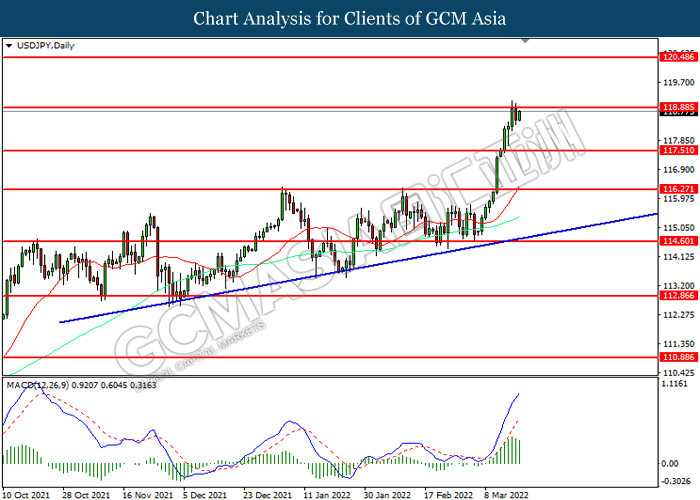
Task: Click the USDJPY,Daily symbol label
Action: (46, 46)
